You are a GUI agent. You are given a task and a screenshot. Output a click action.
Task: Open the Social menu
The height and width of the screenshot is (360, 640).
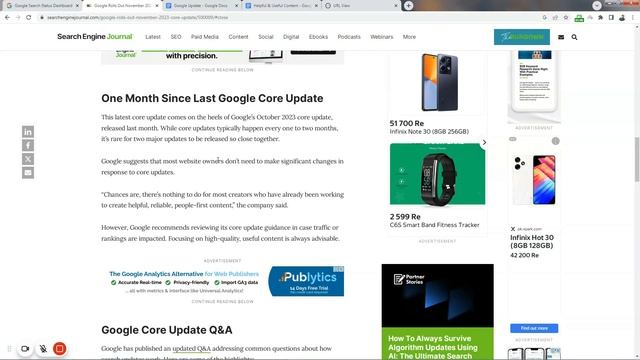coord(266,37)
